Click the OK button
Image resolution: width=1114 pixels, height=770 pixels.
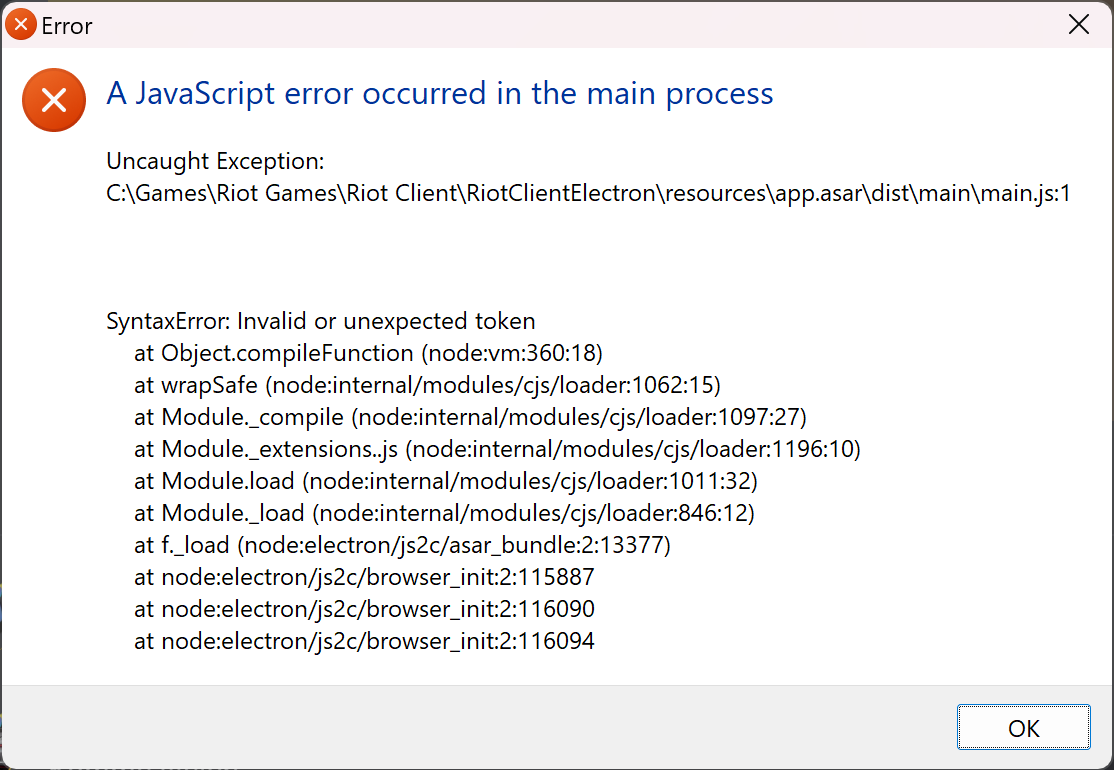[x=1023, y=727]
